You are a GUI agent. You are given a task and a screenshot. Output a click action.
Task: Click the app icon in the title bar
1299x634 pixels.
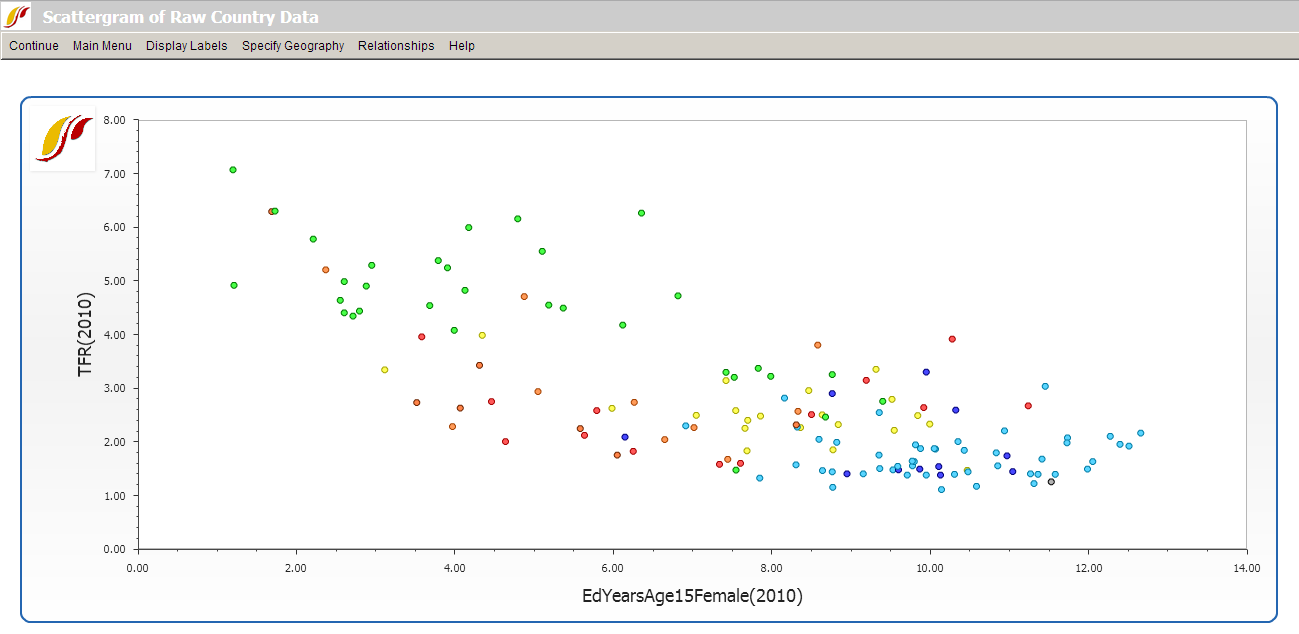pyautogui.click(x=17, y=17)
